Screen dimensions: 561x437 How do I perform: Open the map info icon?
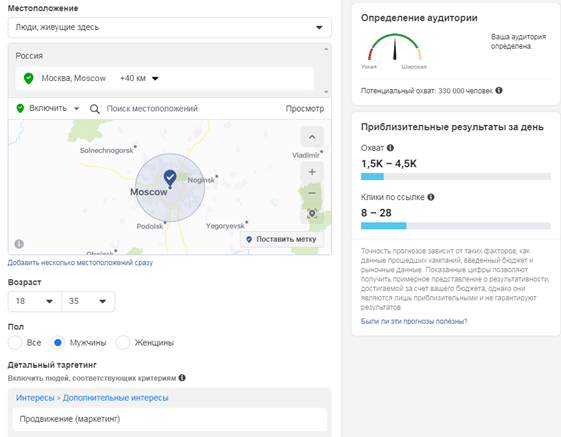pos(19,244)
